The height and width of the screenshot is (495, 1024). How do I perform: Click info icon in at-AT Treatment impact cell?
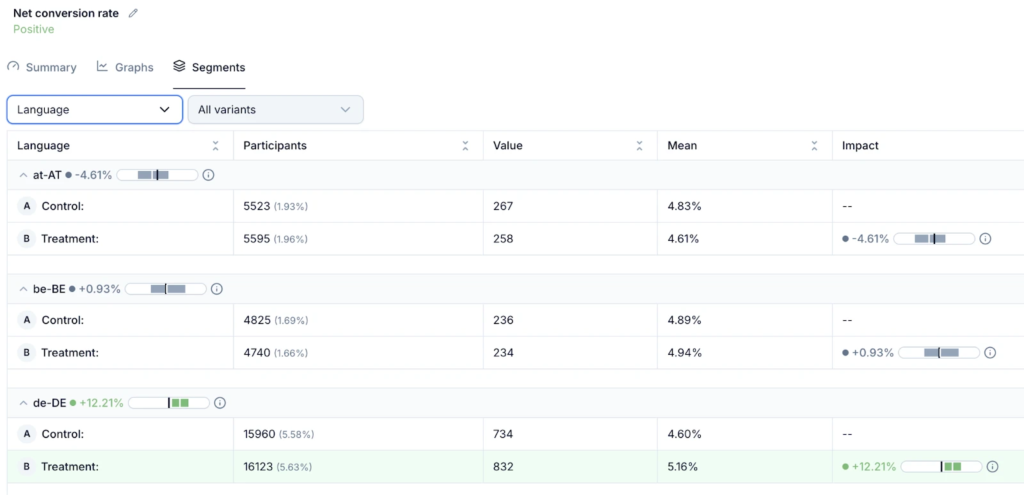[985, 239]
